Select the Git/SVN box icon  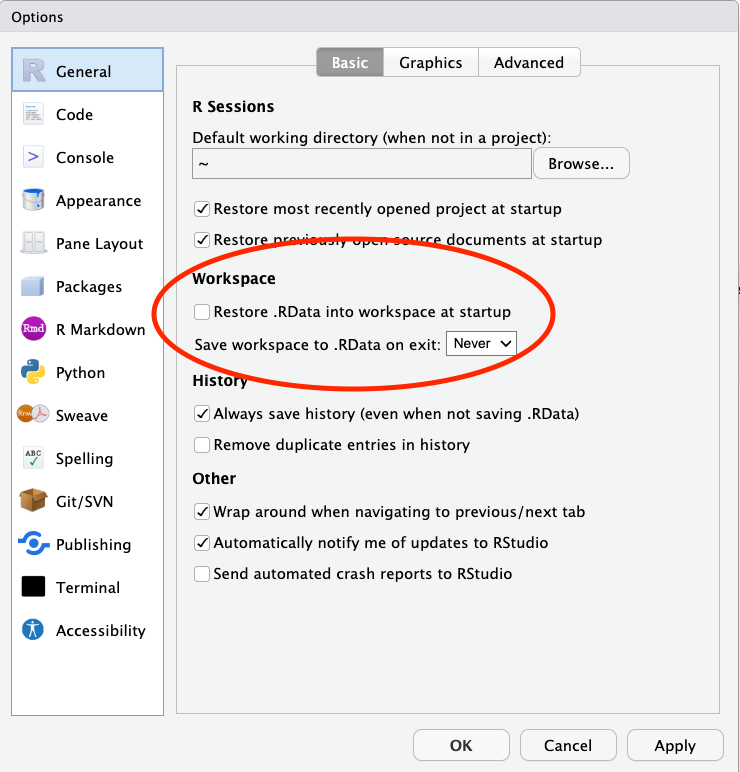pos(33,501)
